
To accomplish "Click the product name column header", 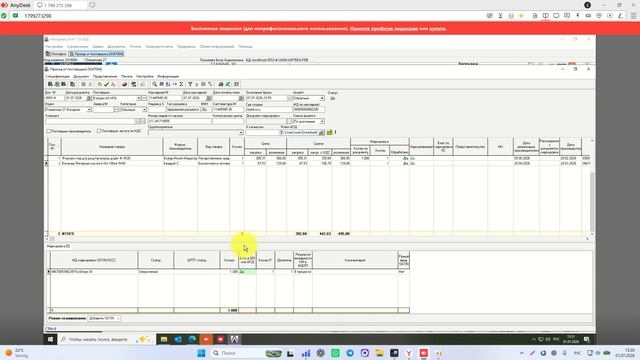I will pyautogui.click(x=112, y=147).
